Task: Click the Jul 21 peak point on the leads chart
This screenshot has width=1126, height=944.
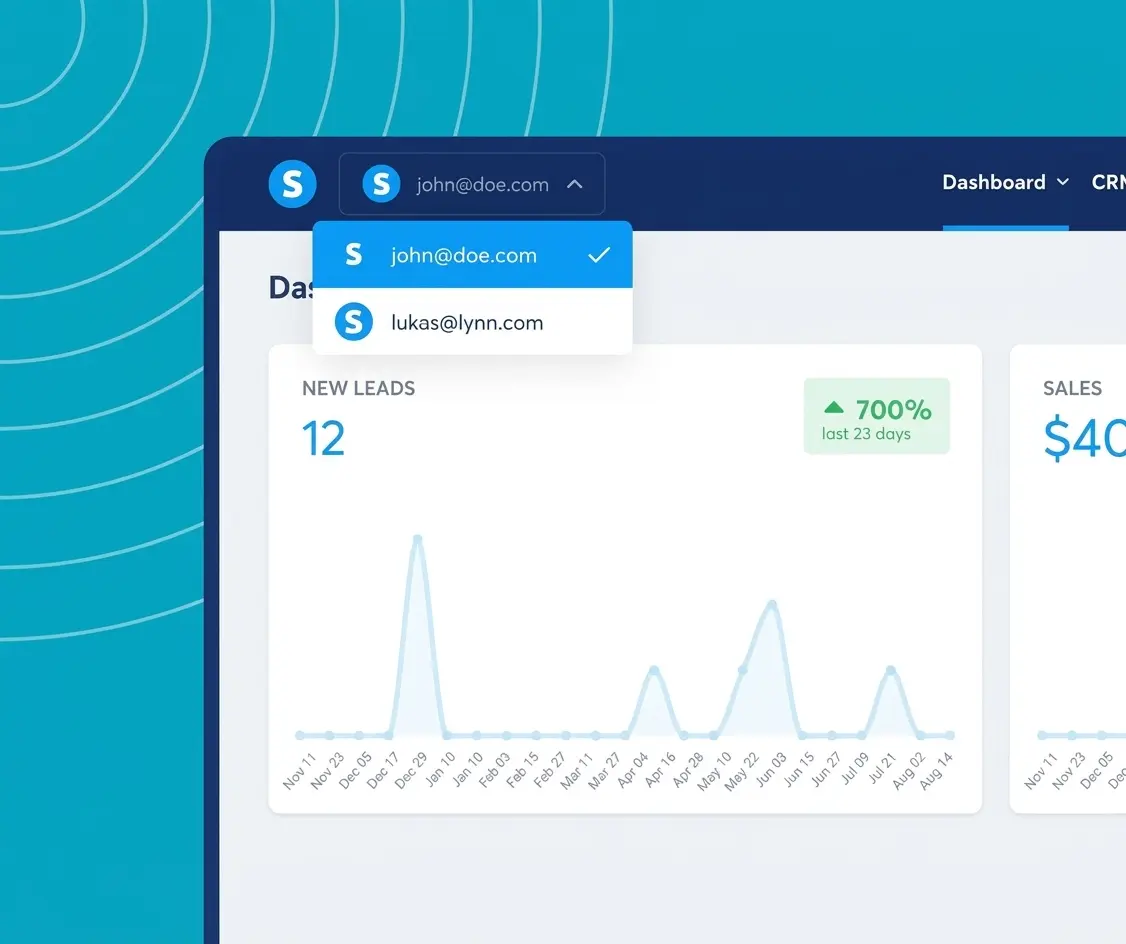Action: [890, 670]
